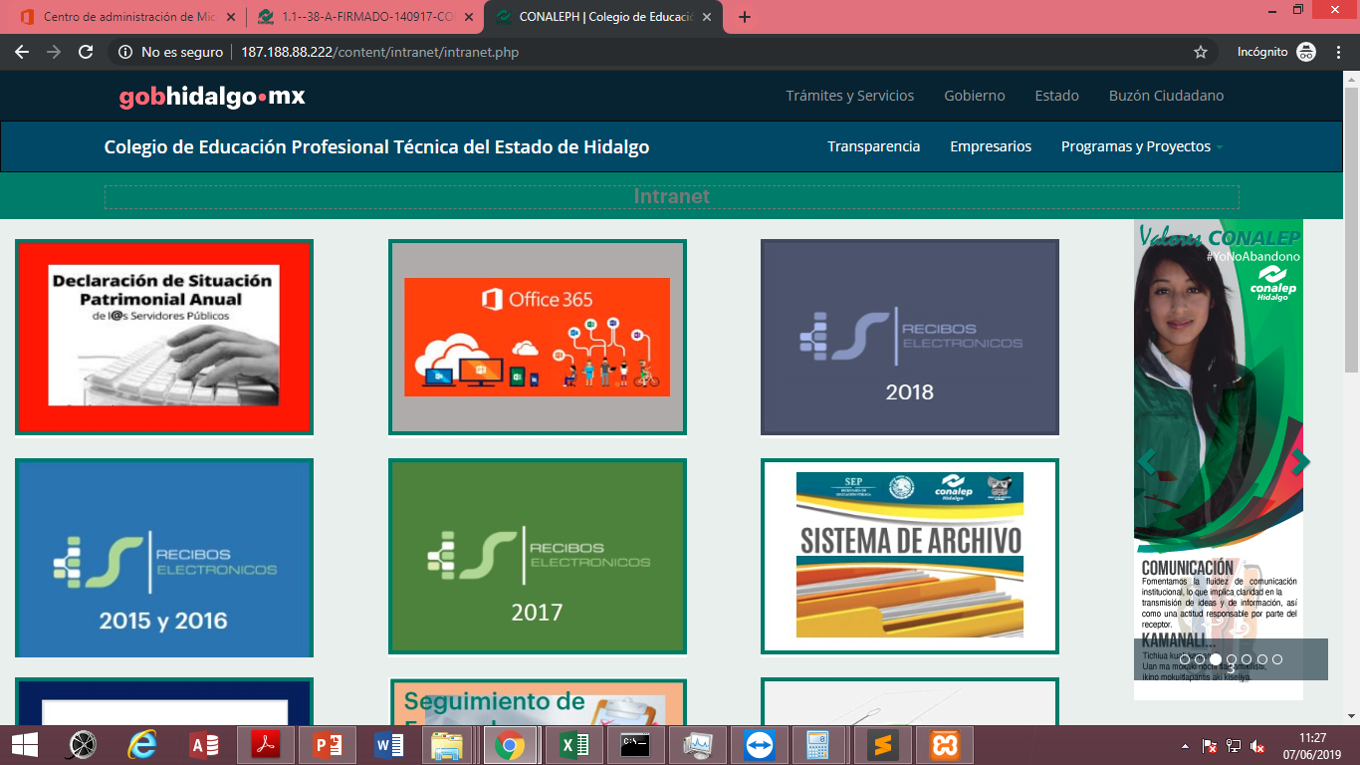Open Microsoft Access from the taskbar
This screenshot has height=765, width=1360.
tap(204, 745)
